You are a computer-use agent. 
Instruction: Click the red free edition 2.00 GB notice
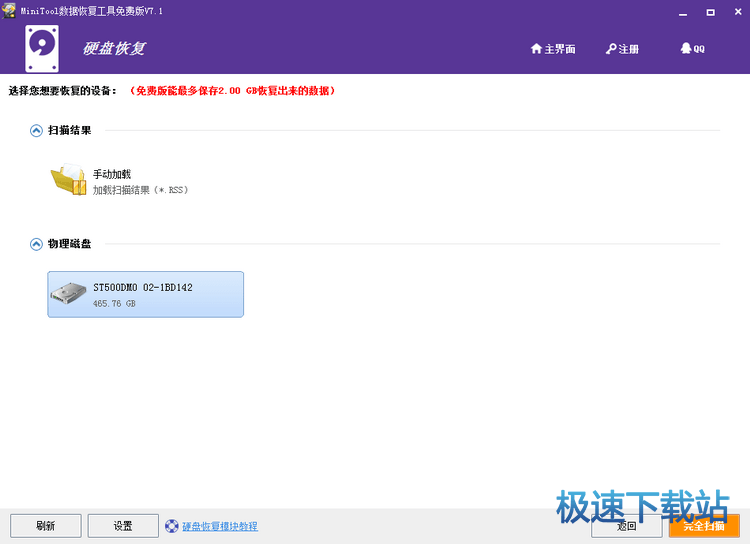(232, 91)
